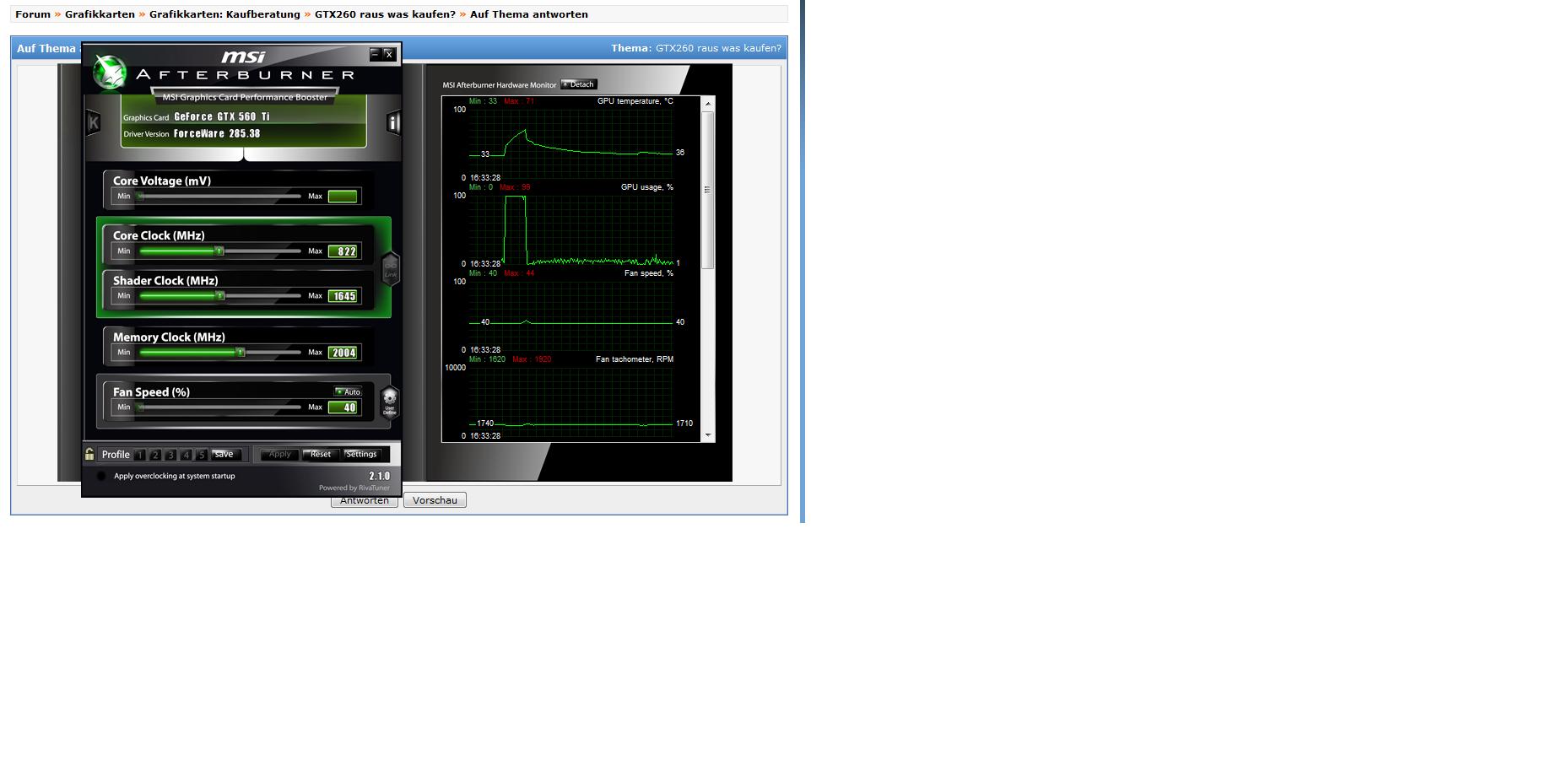Click the ForceWare 285.38 driver text
The image size is (1568, 782).
click(x=217, y=133)
